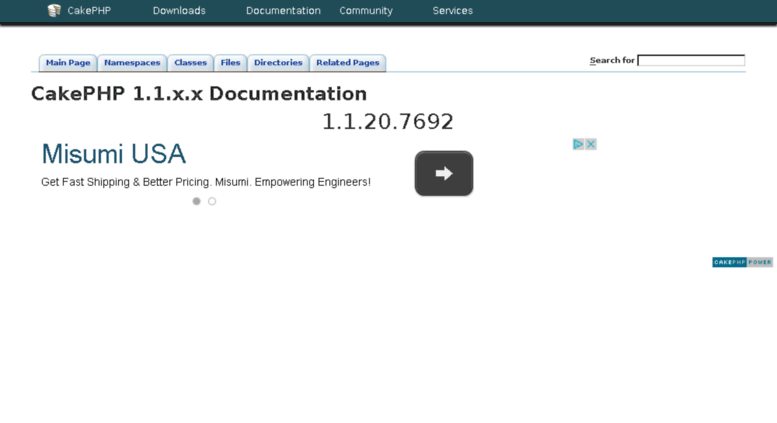Open the Documentation menu
This screenshot has width=777, height=423.
283,10
